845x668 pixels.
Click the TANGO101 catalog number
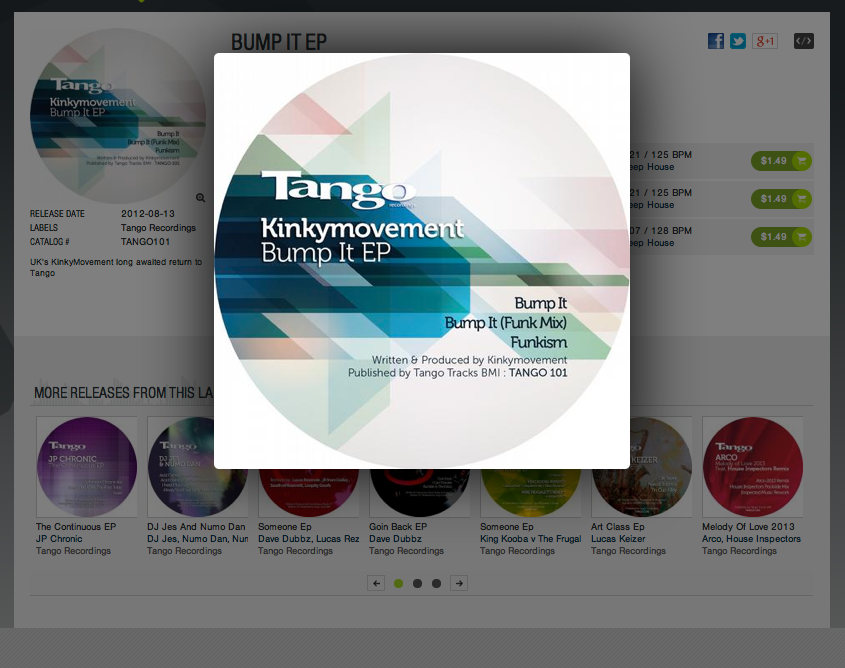tap(146, 242)
